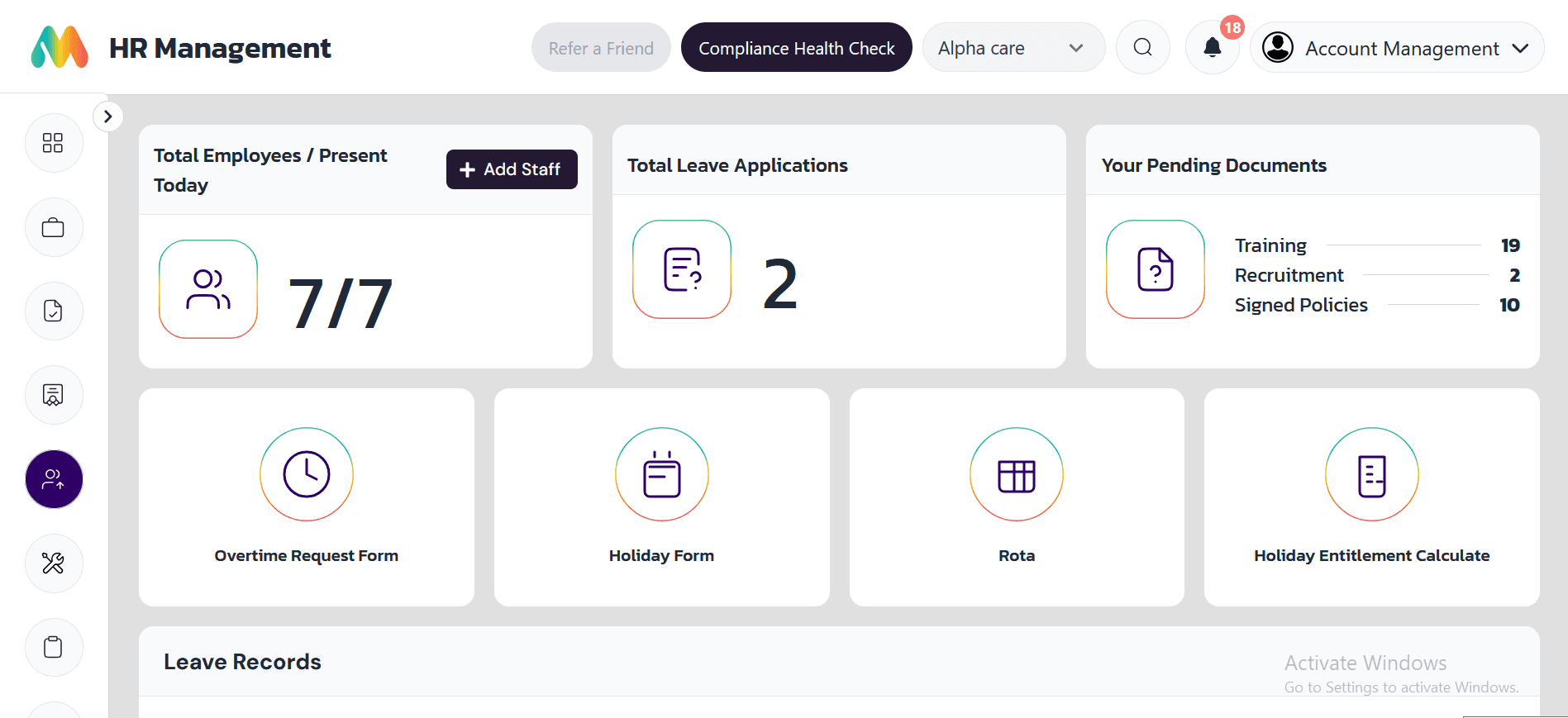Click the Training pending documents row
Image resolution: width=1568 pixels, height=718 pixels.
click(1376, 245)
